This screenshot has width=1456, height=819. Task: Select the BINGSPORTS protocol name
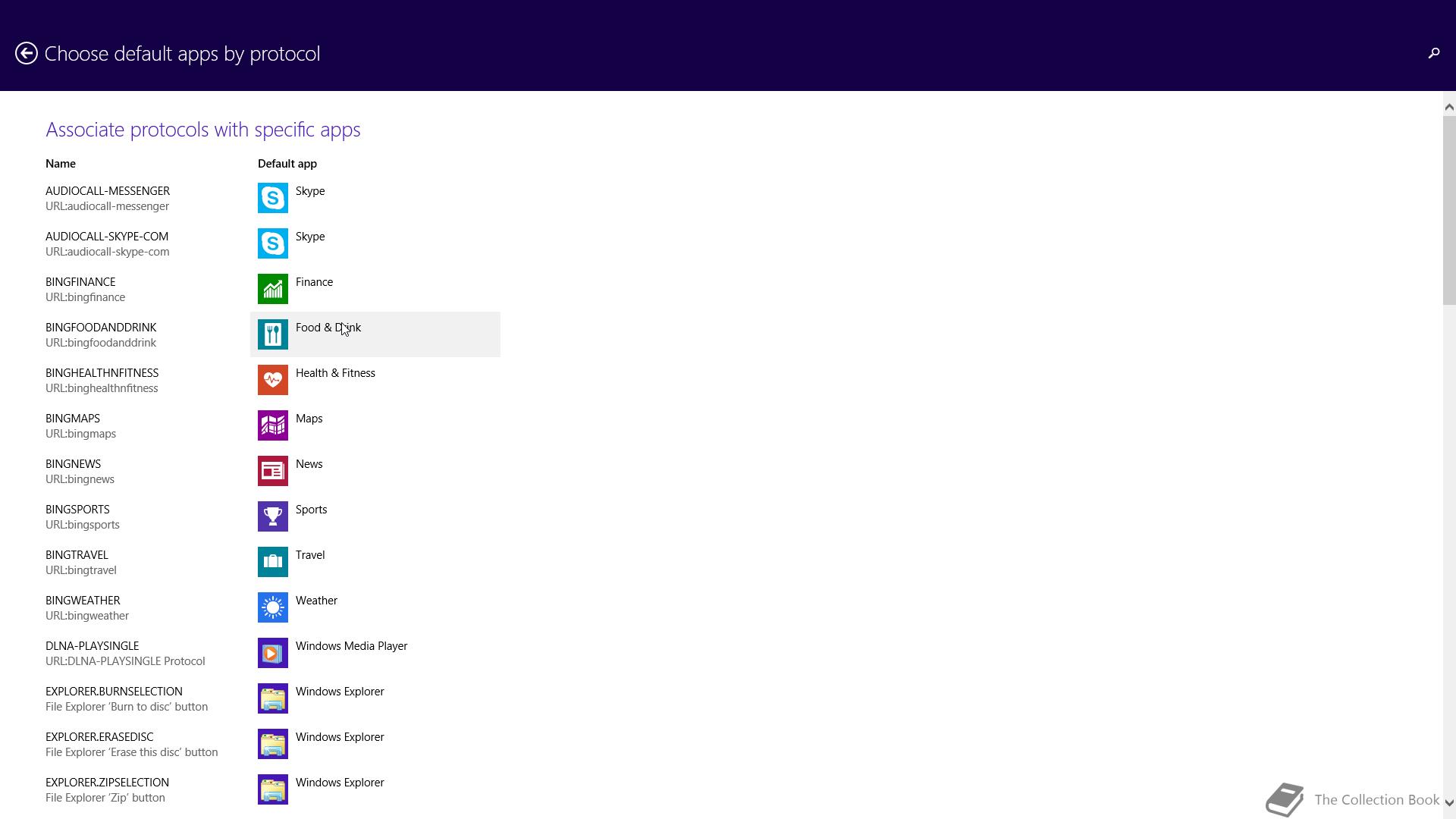click(77, 510)
